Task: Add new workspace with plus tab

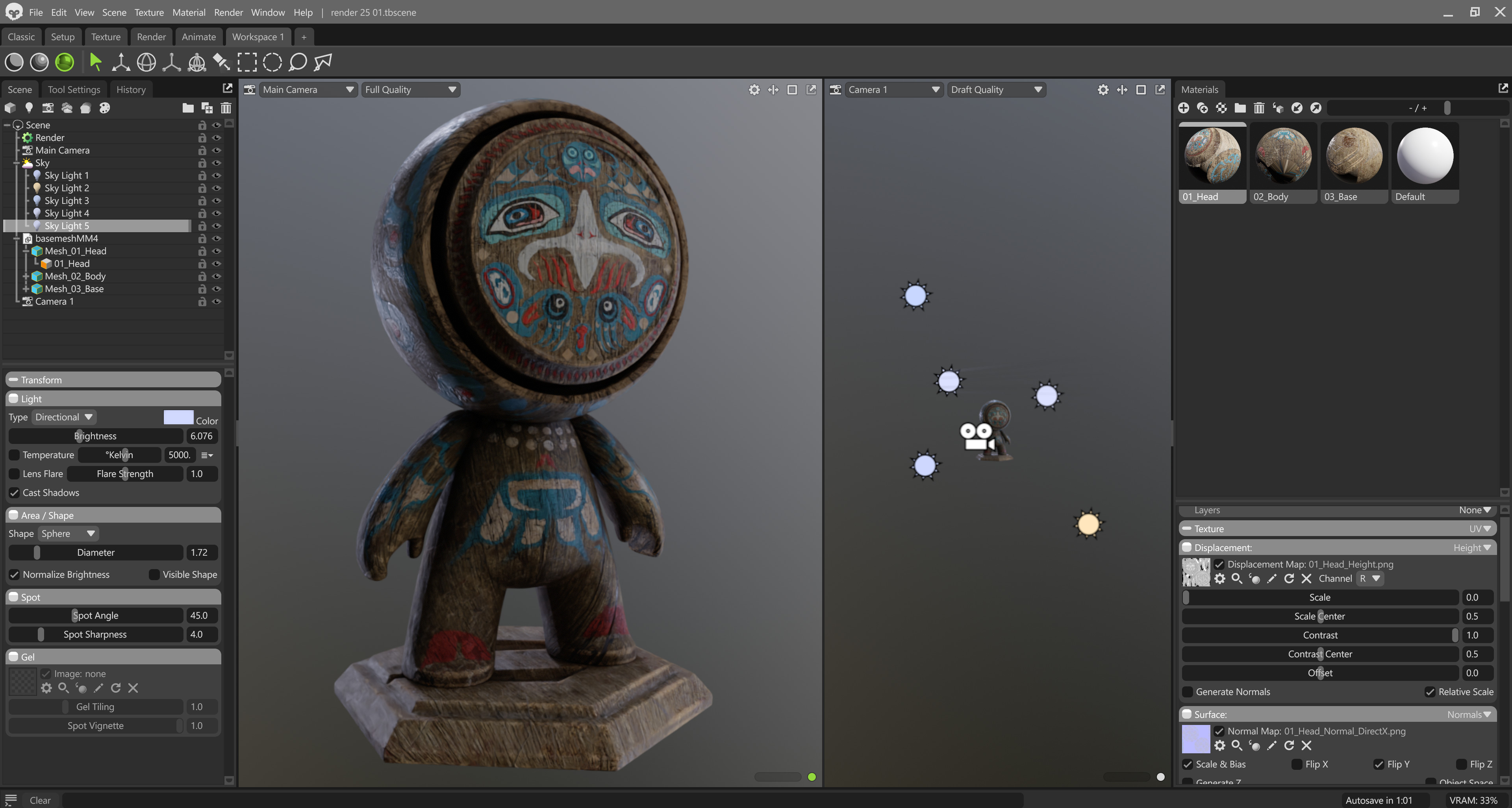Action: click(304, 37)
